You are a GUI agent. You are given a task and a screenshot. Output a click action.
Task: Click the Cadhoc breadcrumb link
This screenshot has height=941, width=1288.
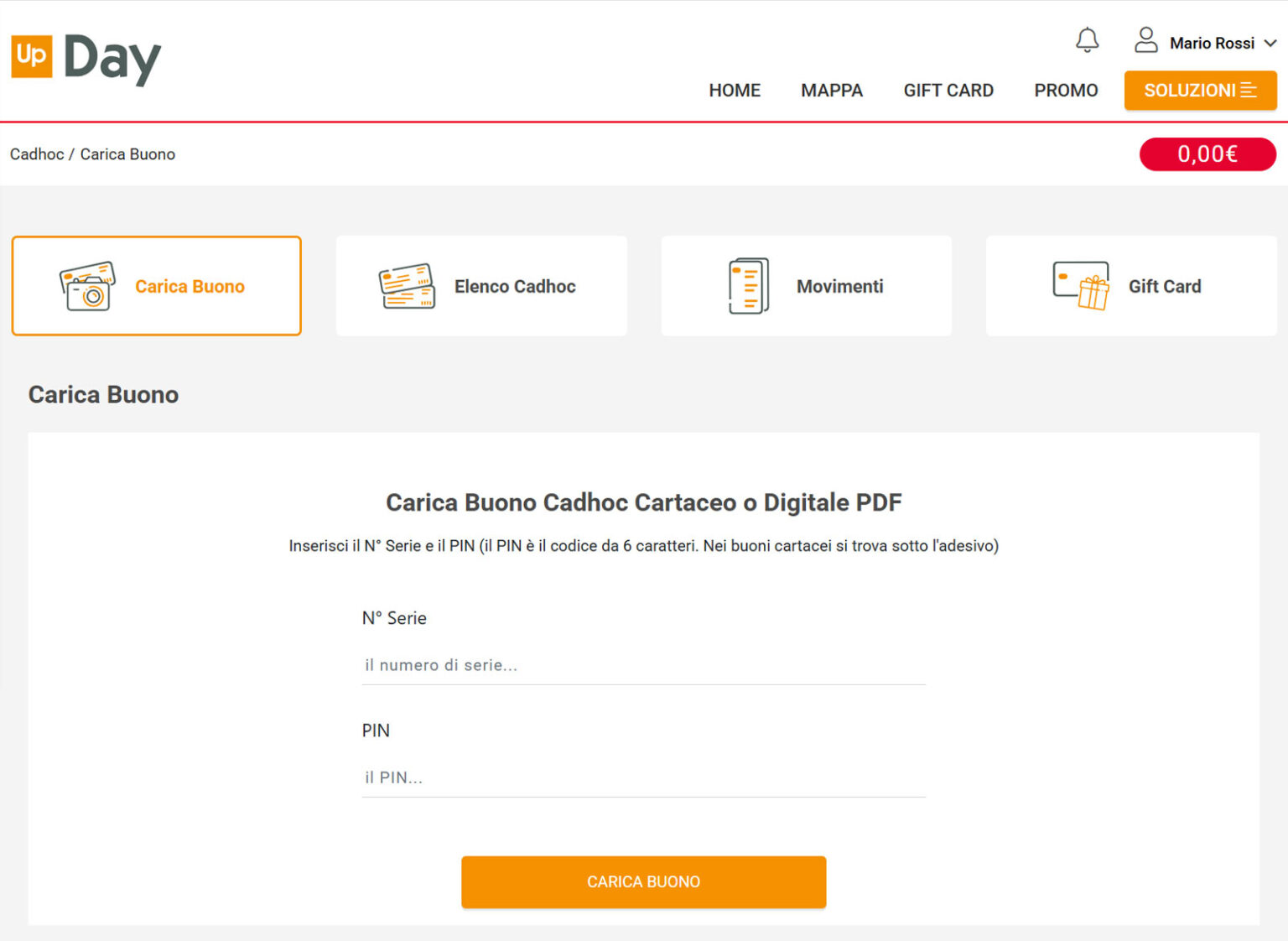(x=38, y=154)
